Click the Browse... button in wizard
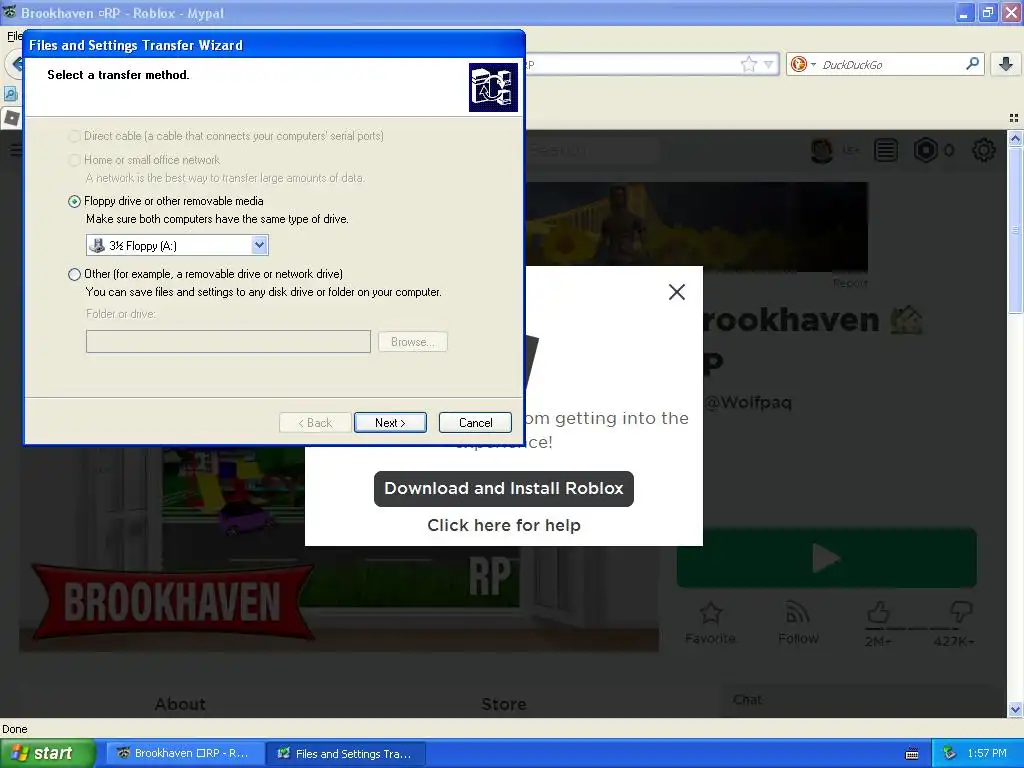This screenshot has height=768, width=1024. (413, 342)
